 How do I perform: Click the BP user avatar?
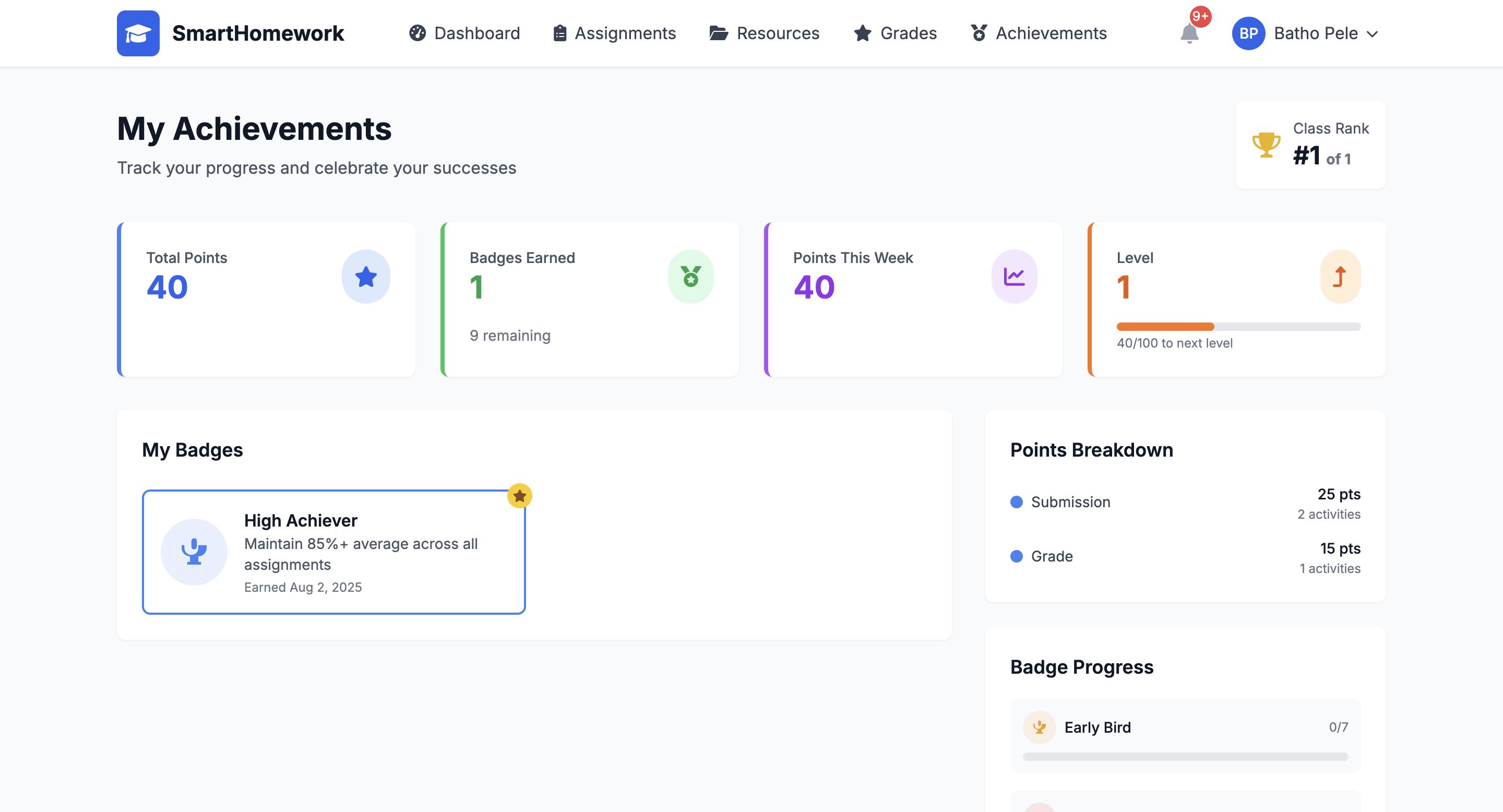1248,33
